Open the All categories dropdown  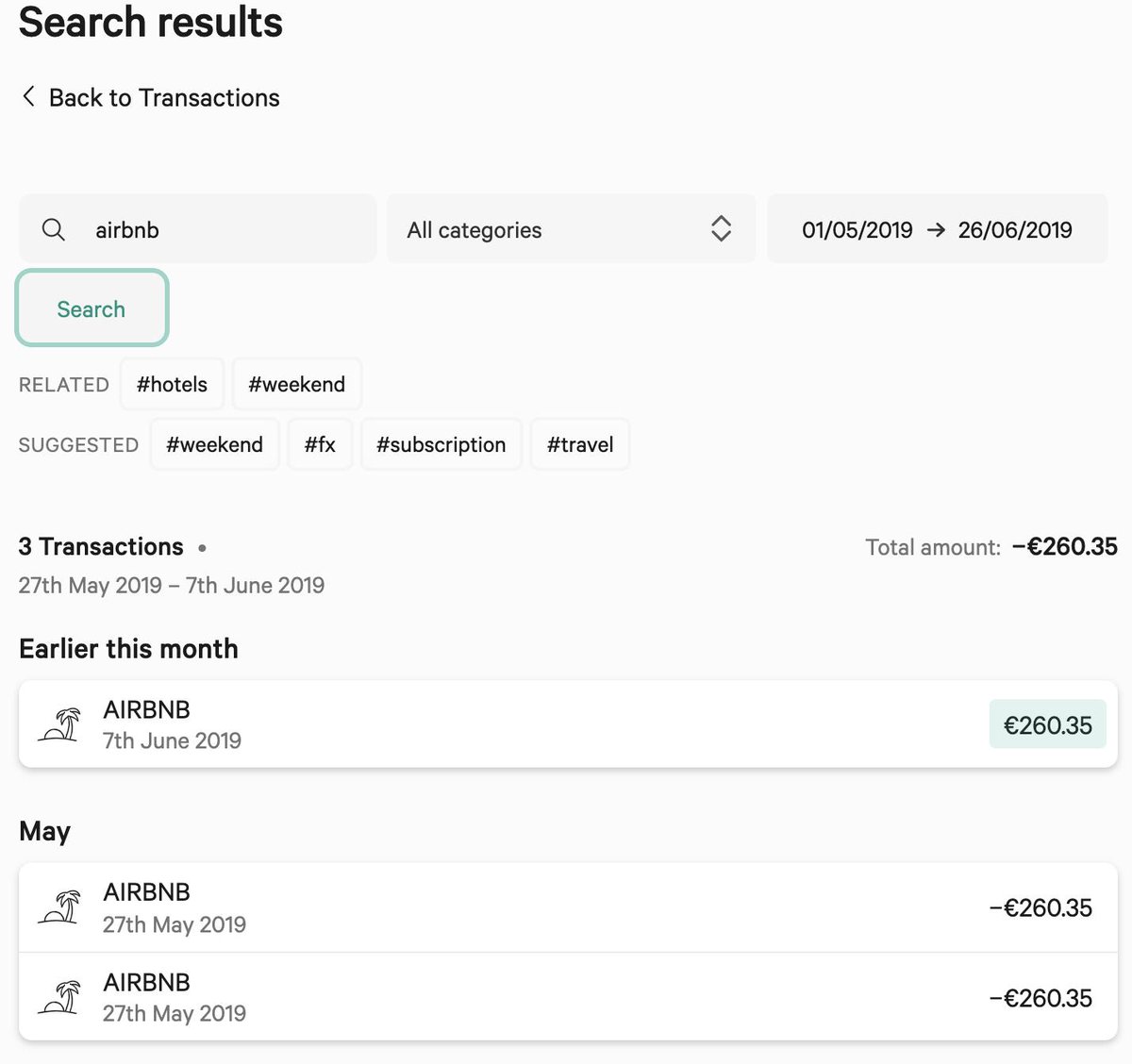pos(571,229)
